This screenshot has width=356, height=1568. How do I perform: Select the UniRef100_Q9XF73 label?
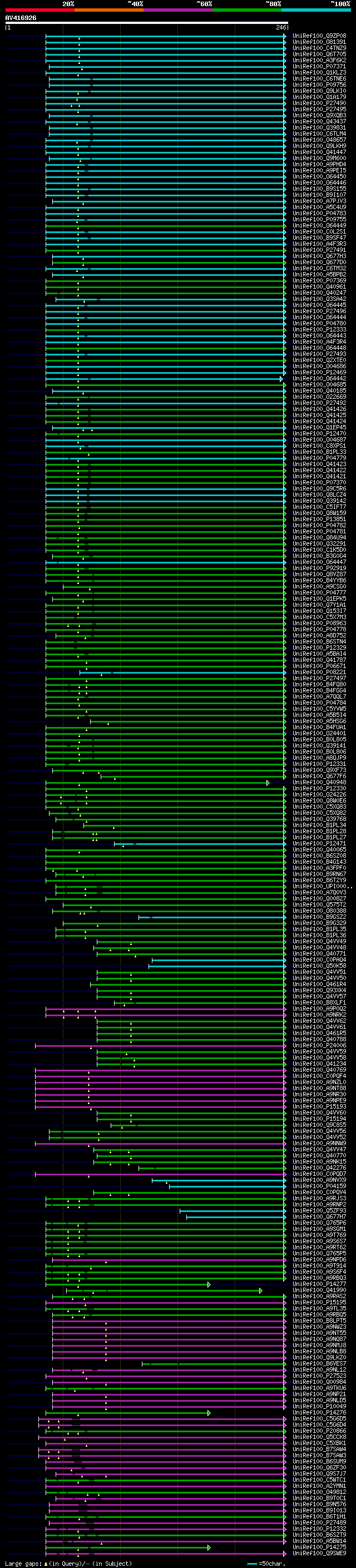click(319, 770)
